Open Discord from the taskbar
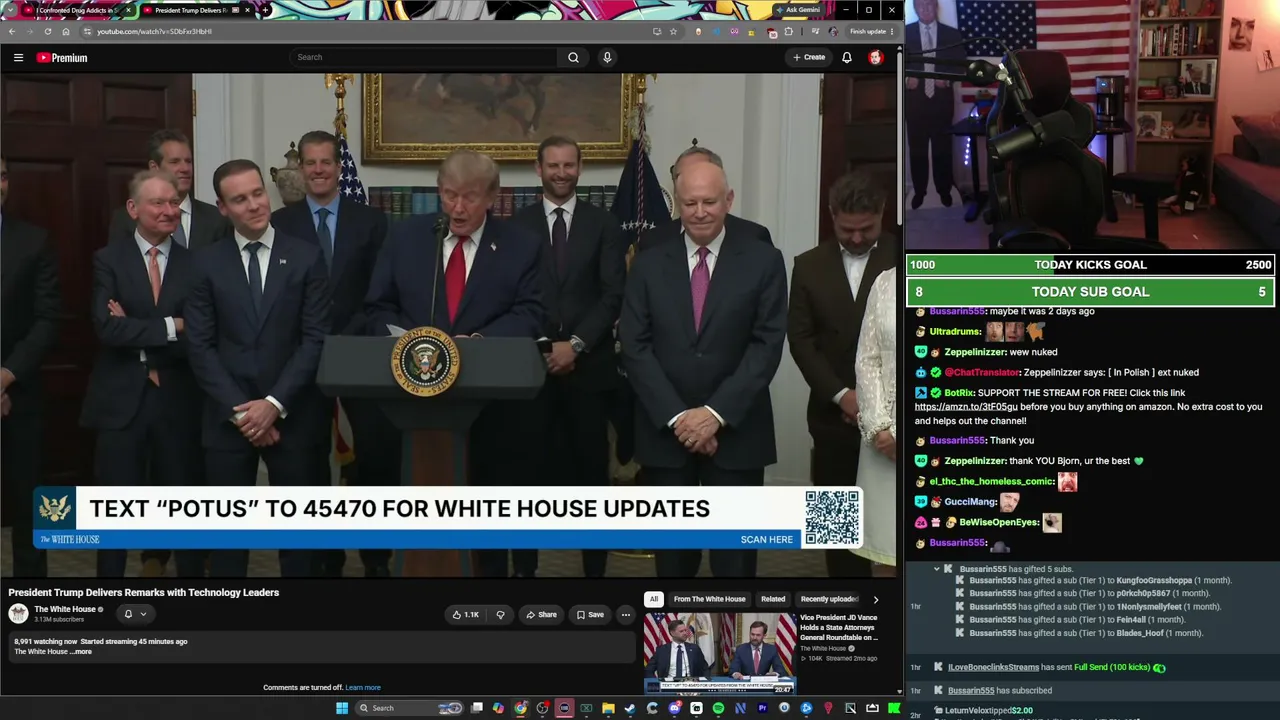The image size is (1280, 720). pyautogui.click(x=675, y=708)
